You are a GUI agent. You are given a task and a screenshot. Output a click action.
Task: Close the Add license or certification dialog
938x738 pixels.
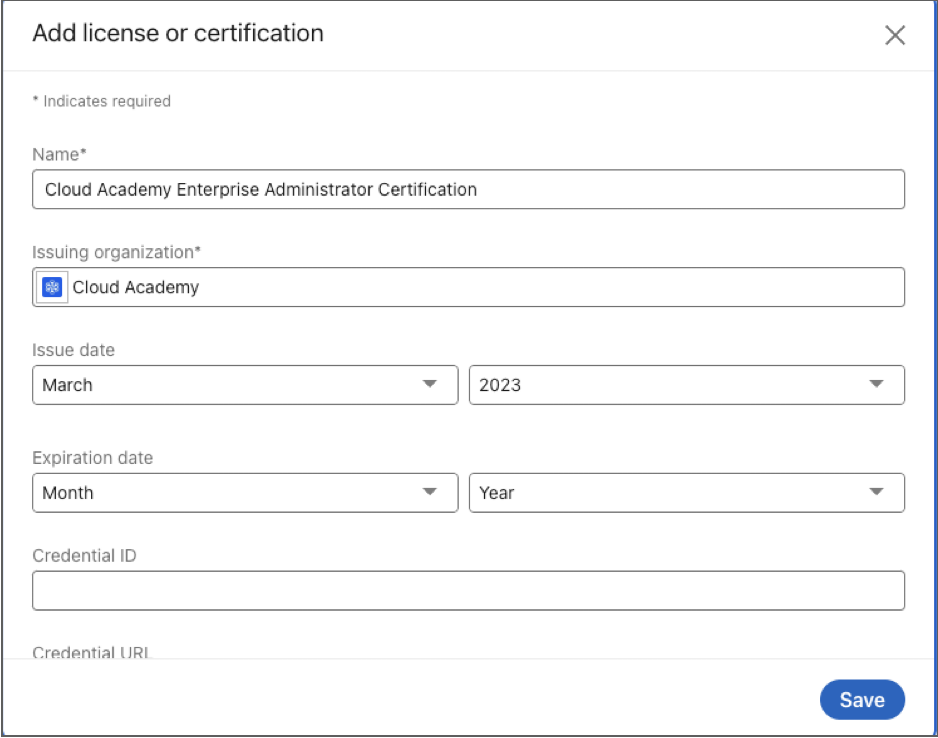894,36
